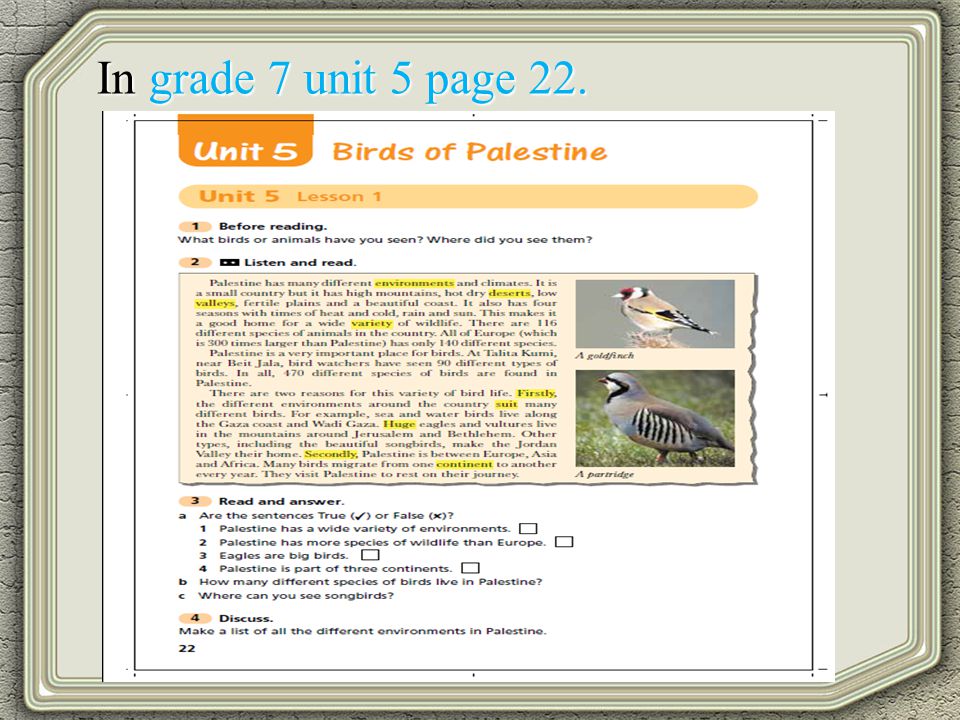This screenshot has height=720, width=960.
Task: Tick the checkbox for 'Eagles are big birds'
Action: [370, 555]
